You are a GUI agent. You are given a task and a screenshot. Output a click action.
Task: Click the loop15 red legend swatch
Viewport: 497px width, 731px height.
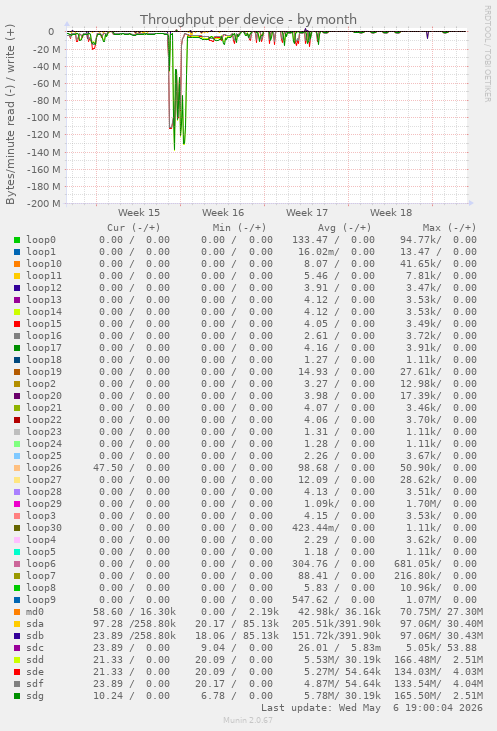[17, 324]
